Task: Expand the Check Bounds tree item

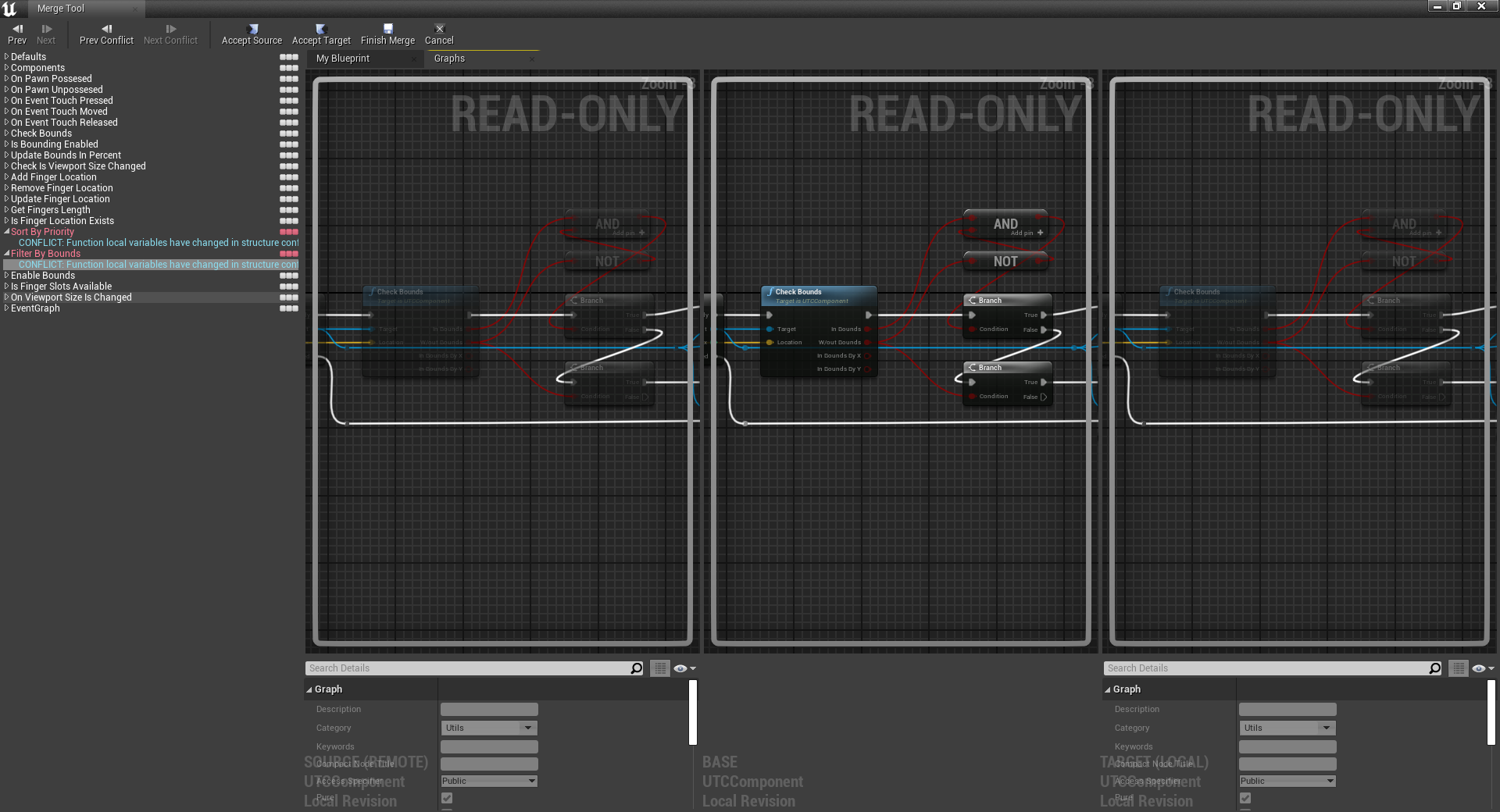Action: tap(7, 134)
